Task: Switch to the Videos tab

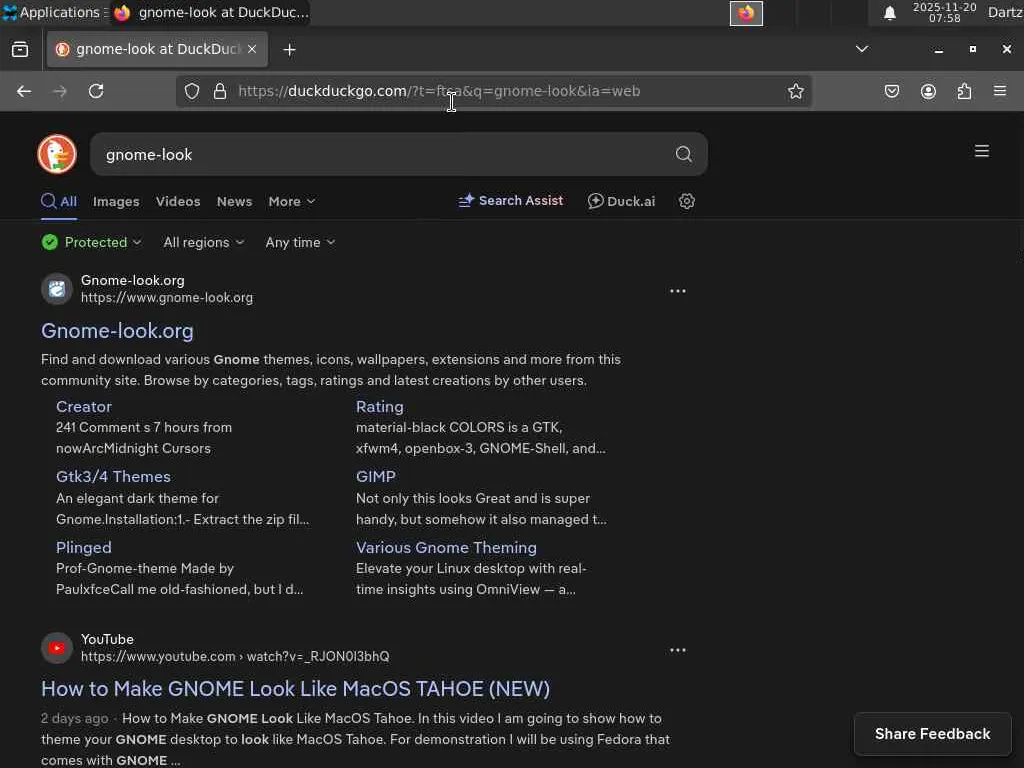Action: point(178,202)
